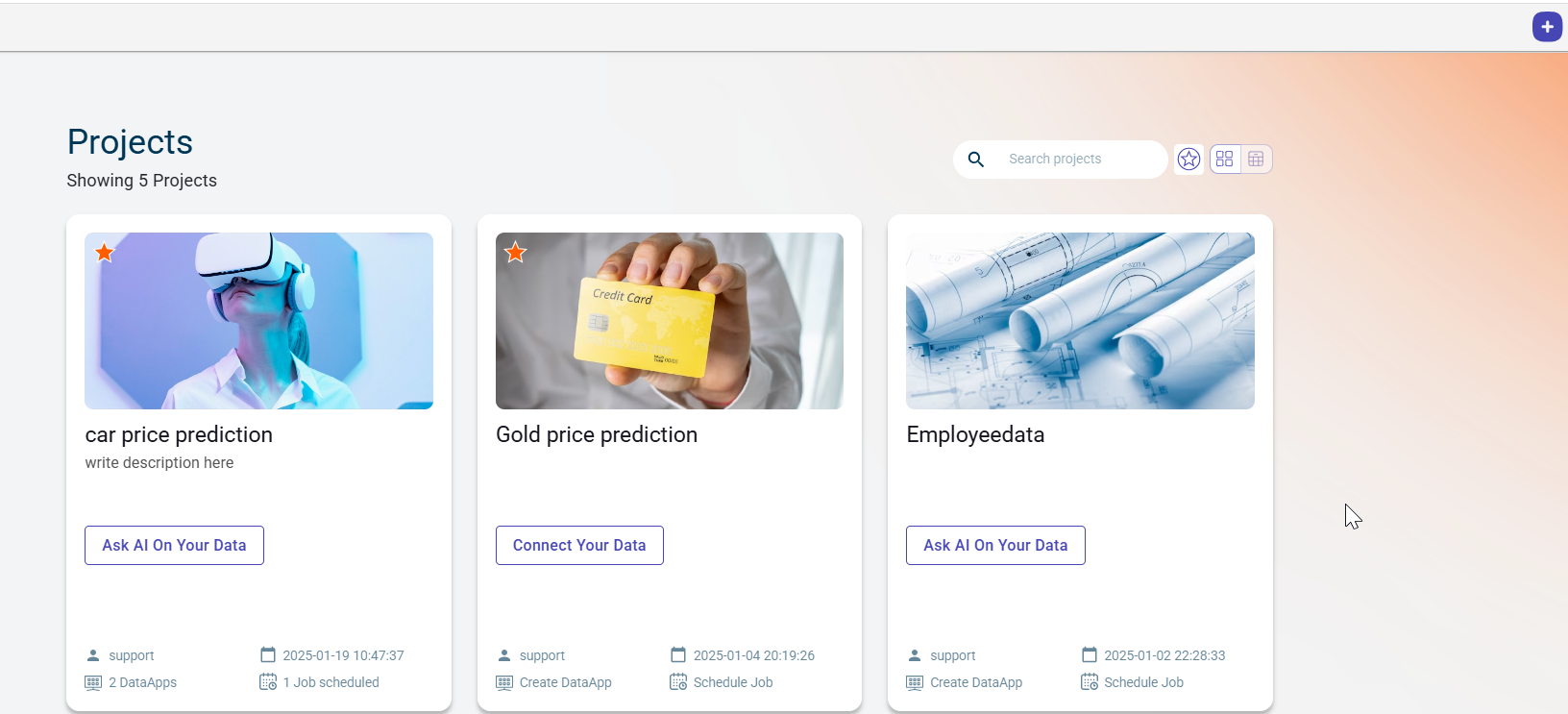Click Create DataApp icon under Employeedata
Viewport: 1568px width, 714px height.
click(x=915, y=682)
